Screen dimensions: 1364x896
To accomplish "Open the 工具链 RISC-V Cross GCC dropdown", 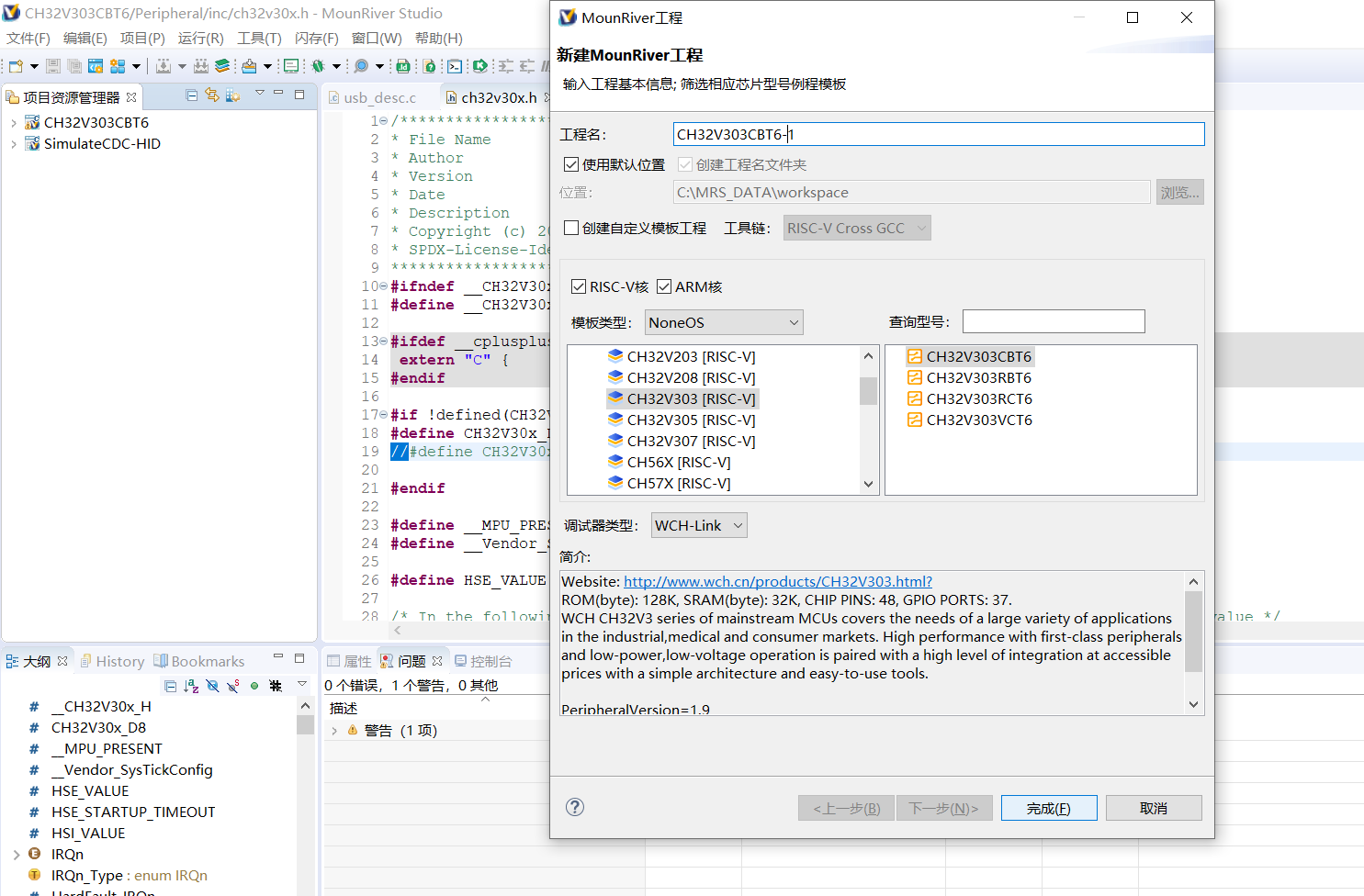I will (x=857, y=228).
